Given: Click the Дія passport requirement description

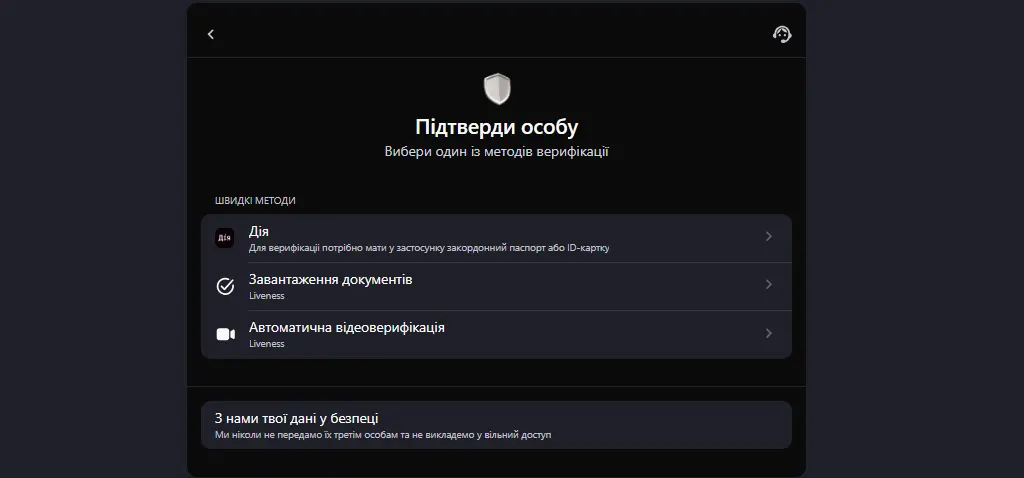Looking at the screenshot, I should 429,247.
